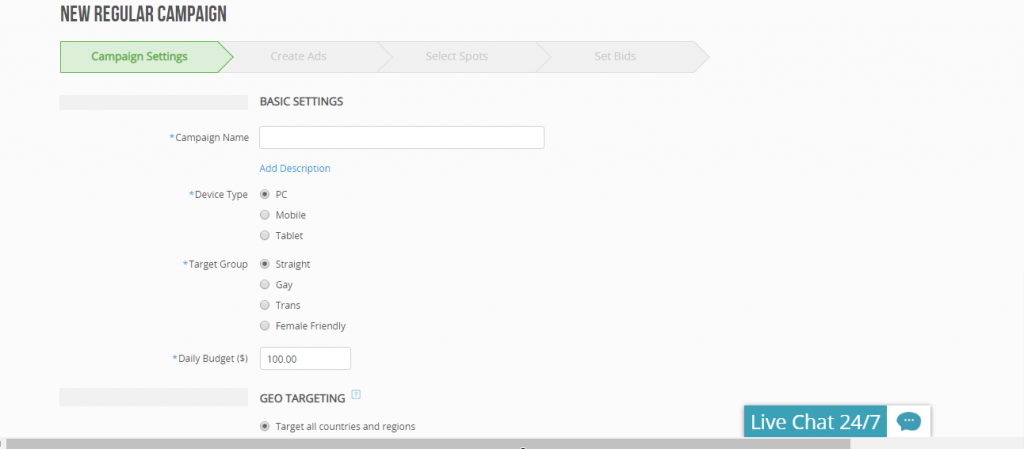Pick Female Friendly target group

click(x=264, y=326)
